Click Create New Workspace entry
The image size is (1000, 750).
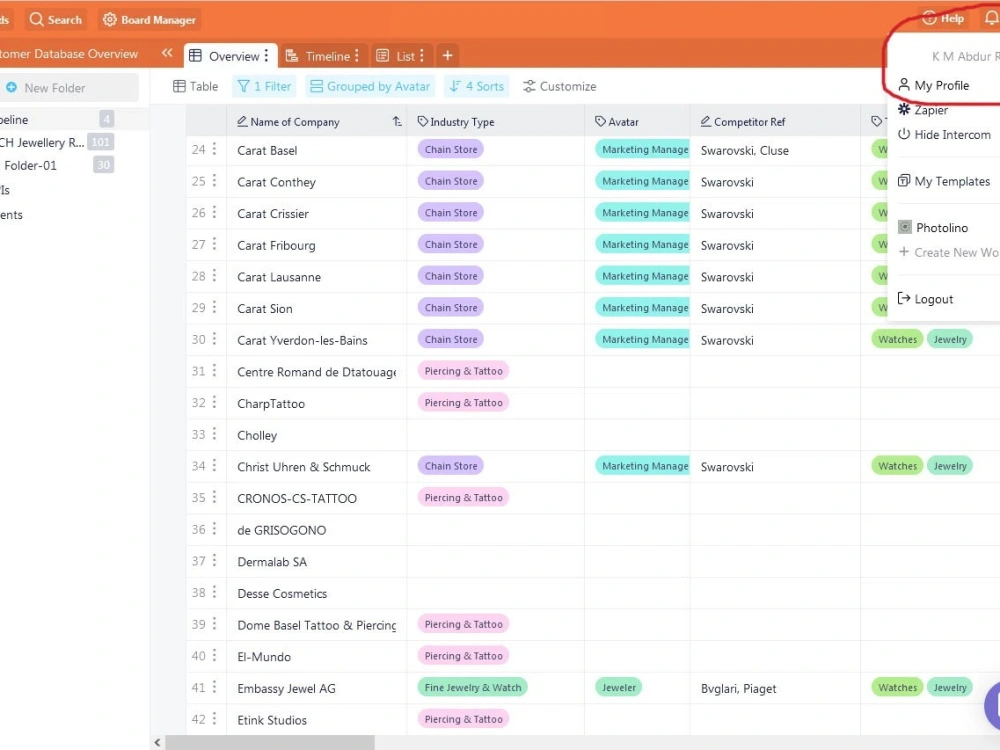click(947, 253)
